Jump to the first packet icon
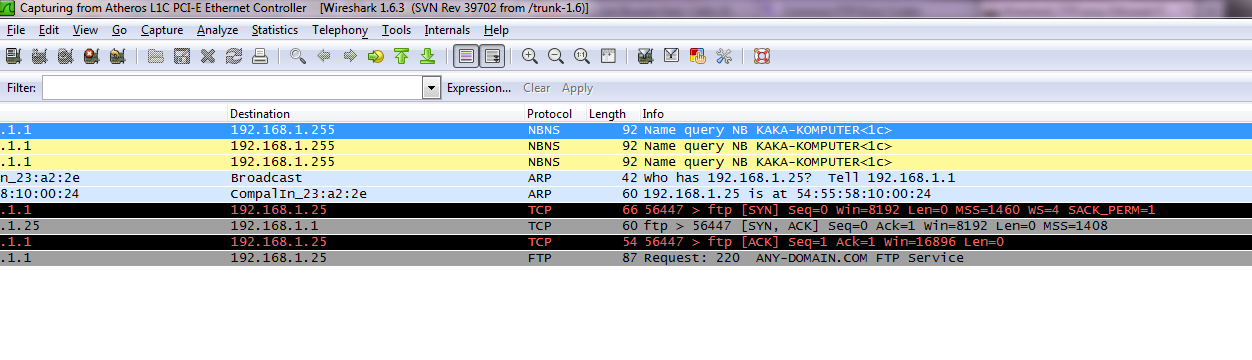 [402, 56]
